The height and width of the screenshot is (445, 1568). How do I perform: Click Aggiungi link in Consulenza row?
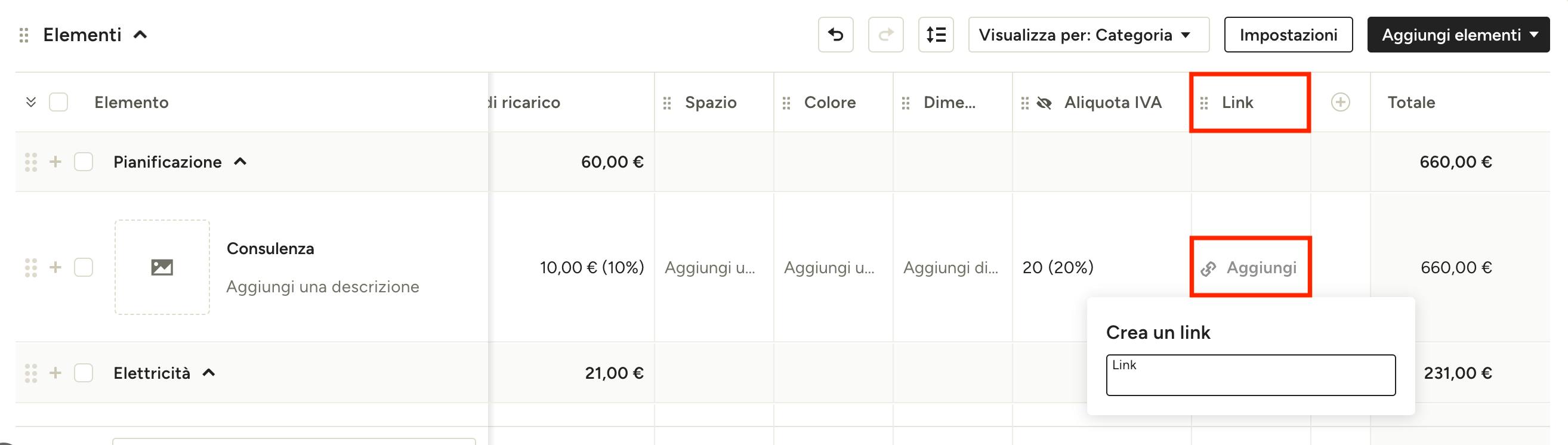tap(1249, 268)
